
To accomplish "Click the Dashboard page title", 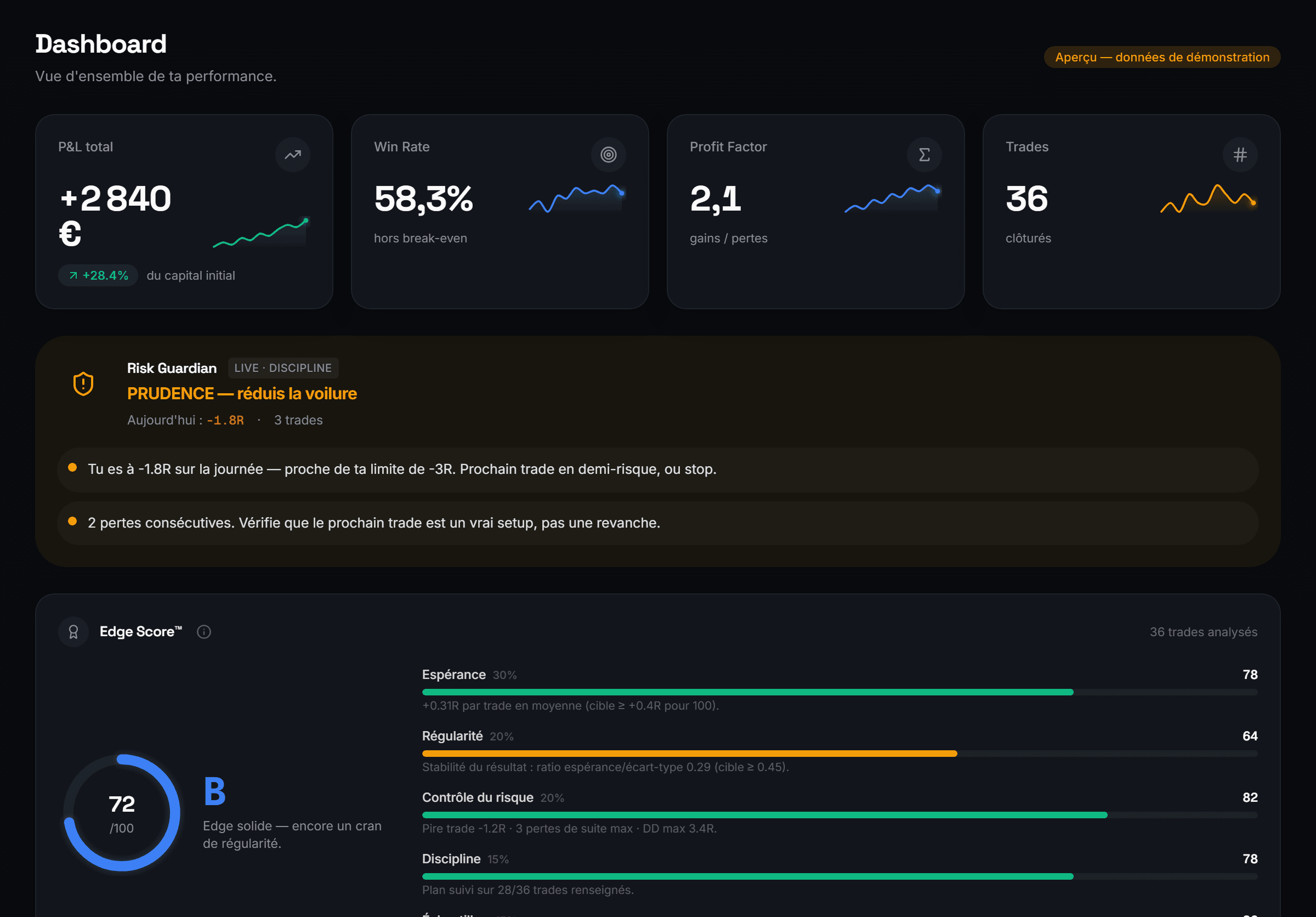I will coord(101,44).
